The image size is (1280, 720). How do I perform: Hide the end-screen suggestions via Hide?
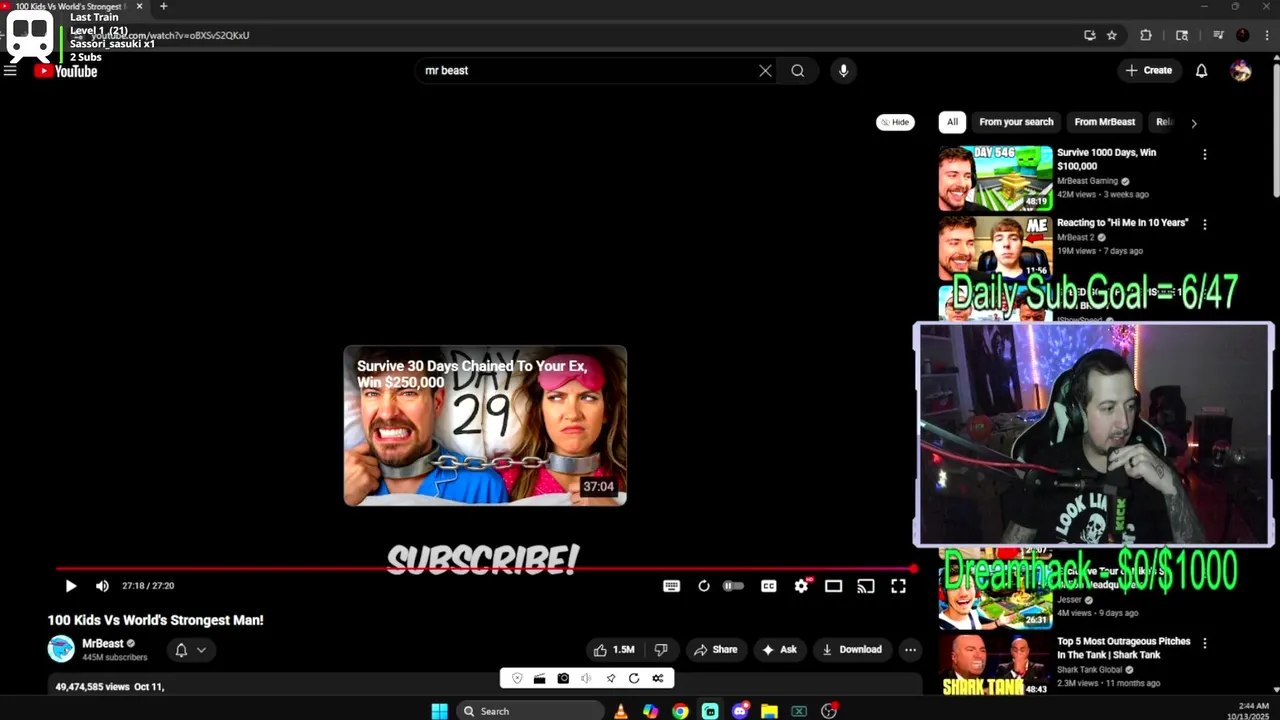895,122
